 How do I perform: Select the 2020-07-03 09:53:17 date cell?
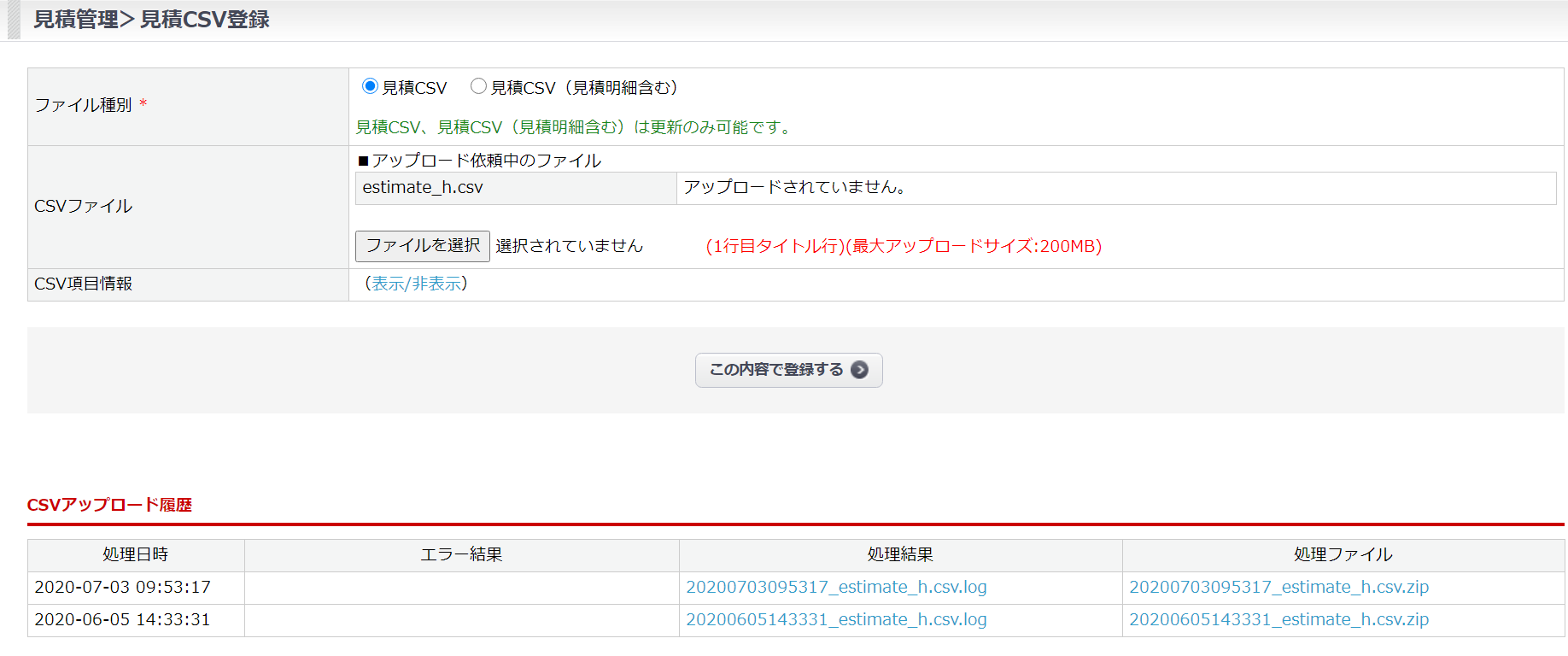pyautogui.click(x=123, y=588)
